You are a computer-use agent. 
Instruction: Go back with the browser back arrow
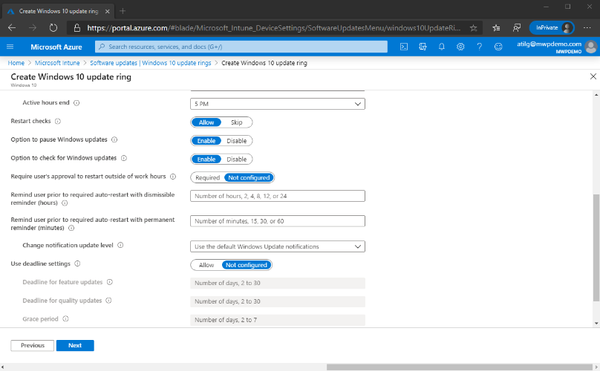[12, 28]
